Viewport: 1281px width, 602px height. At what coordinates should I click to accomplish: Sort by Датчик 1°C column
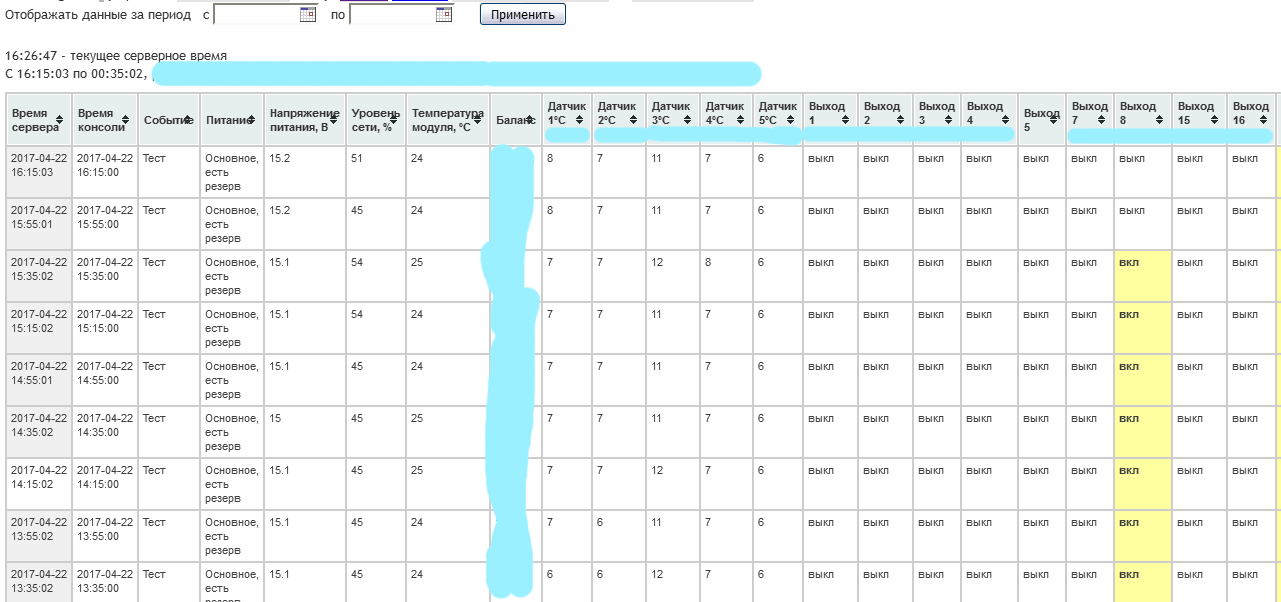(566, 113)
